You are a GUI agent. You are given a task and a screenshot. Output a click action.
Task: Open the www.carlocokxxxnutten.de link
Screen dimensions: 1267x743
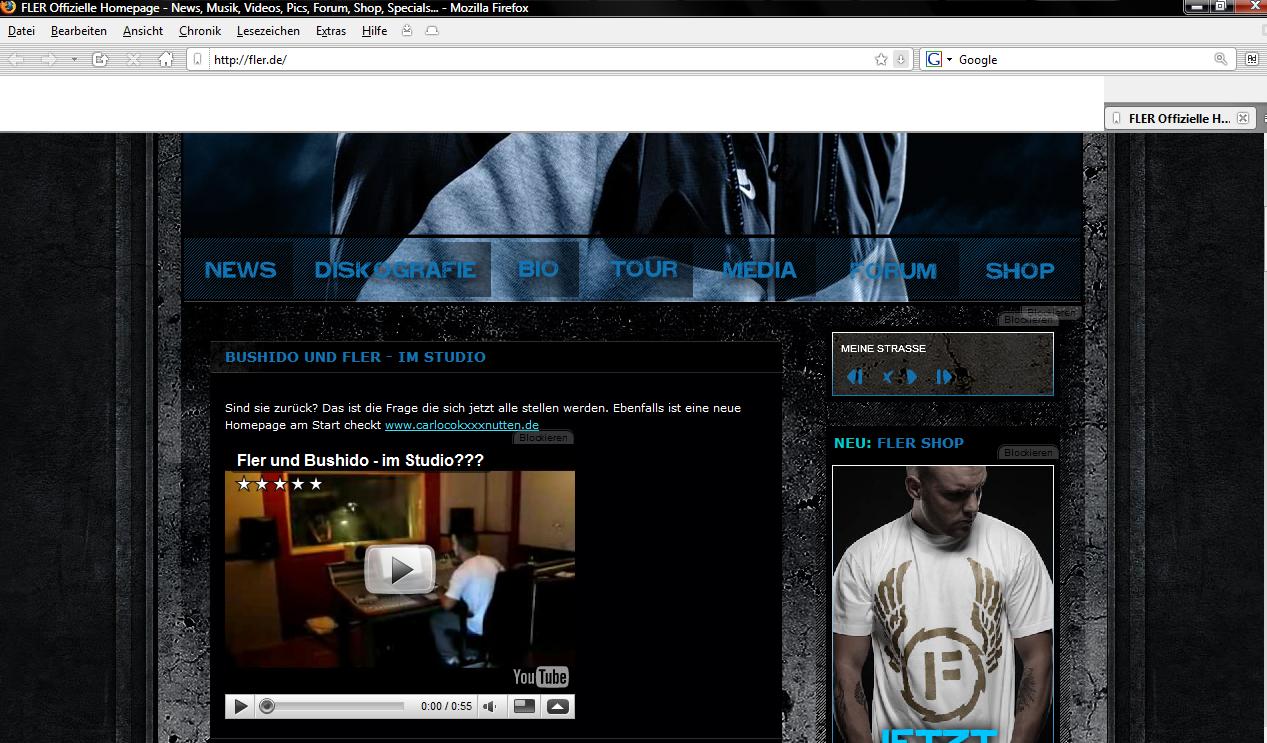[461, 425]
